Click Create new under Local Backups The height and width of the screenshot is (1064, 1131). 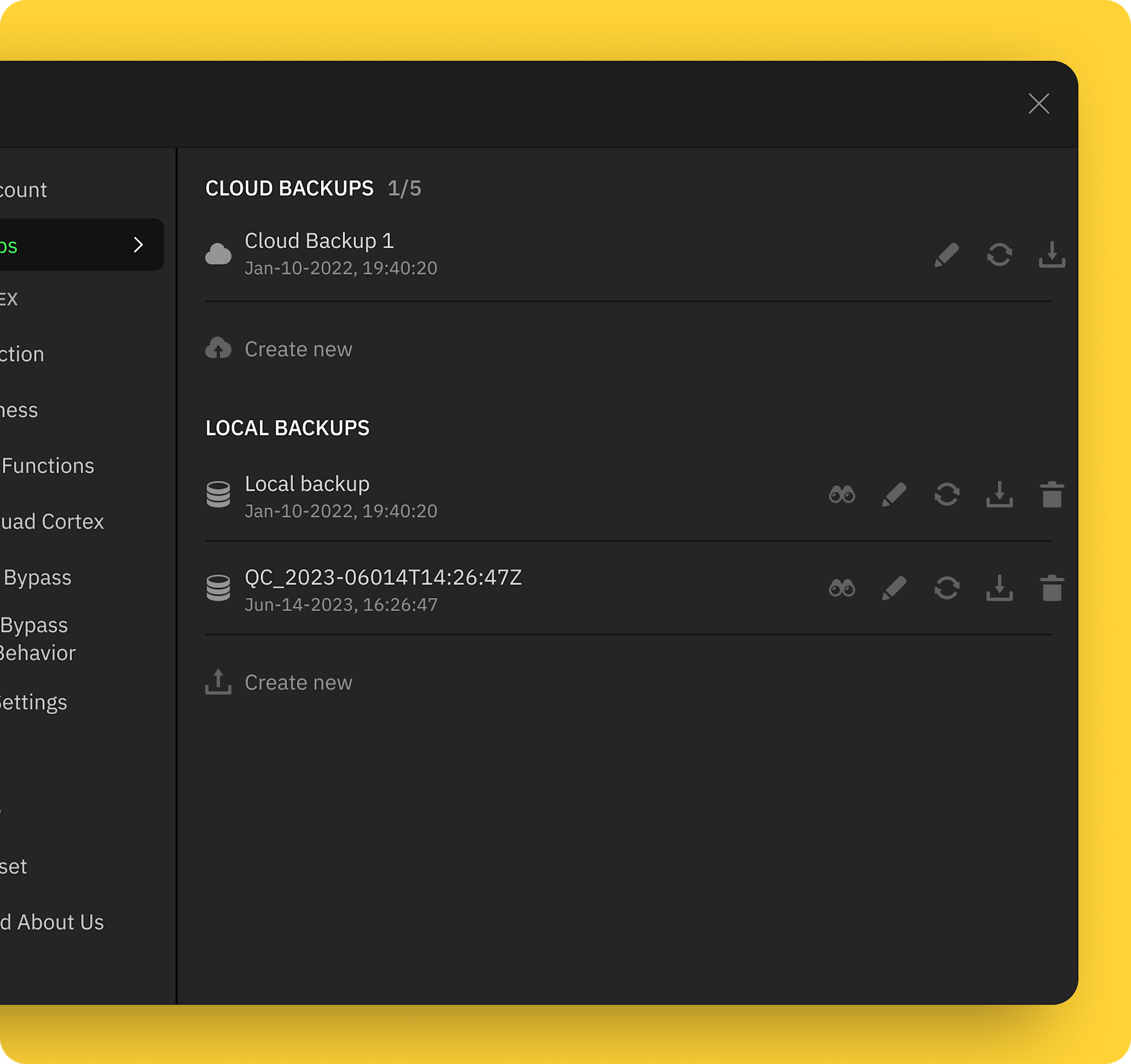point(297,682)
